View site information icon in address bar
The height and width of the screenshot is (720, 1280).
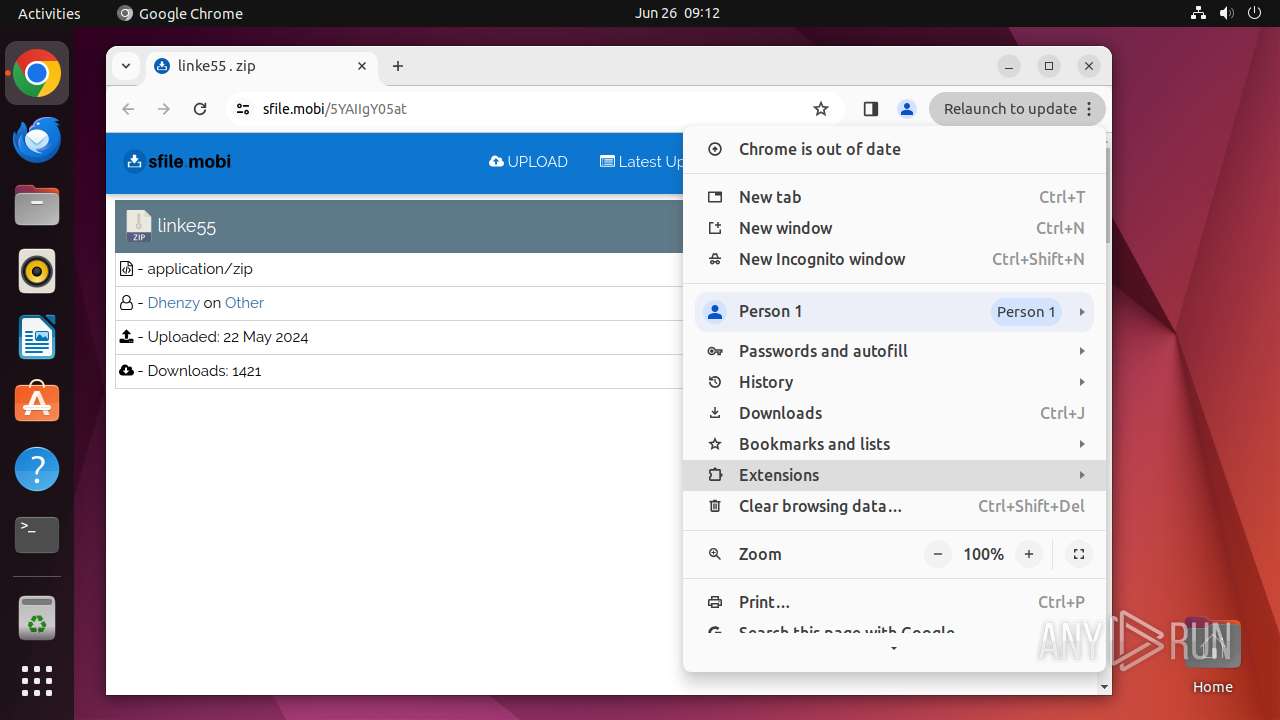point(242,109)
